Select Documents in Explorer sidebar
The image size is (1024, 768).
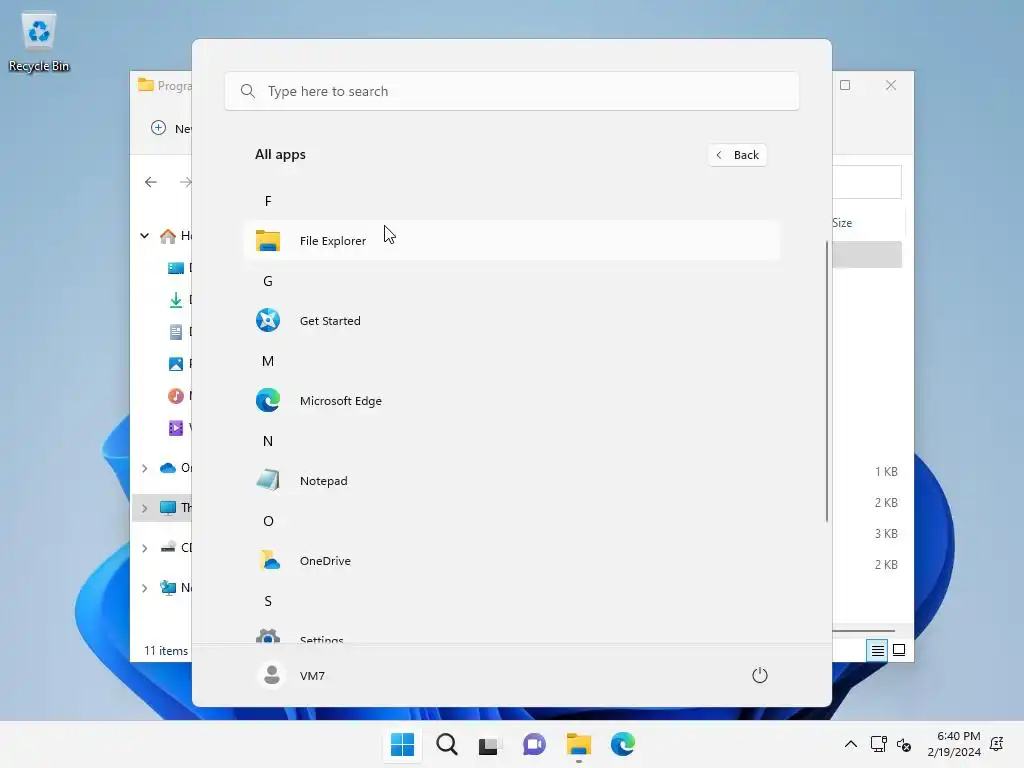coord(179,332)
